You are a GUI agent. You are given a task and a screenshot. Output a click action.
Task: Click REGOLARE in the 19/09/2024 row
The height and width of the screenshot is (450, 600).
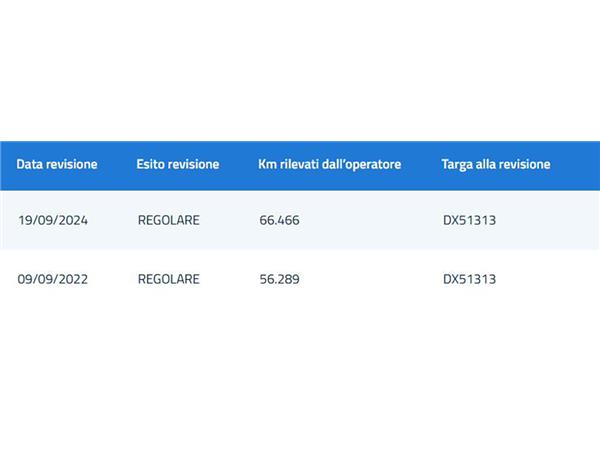[169, 220]
